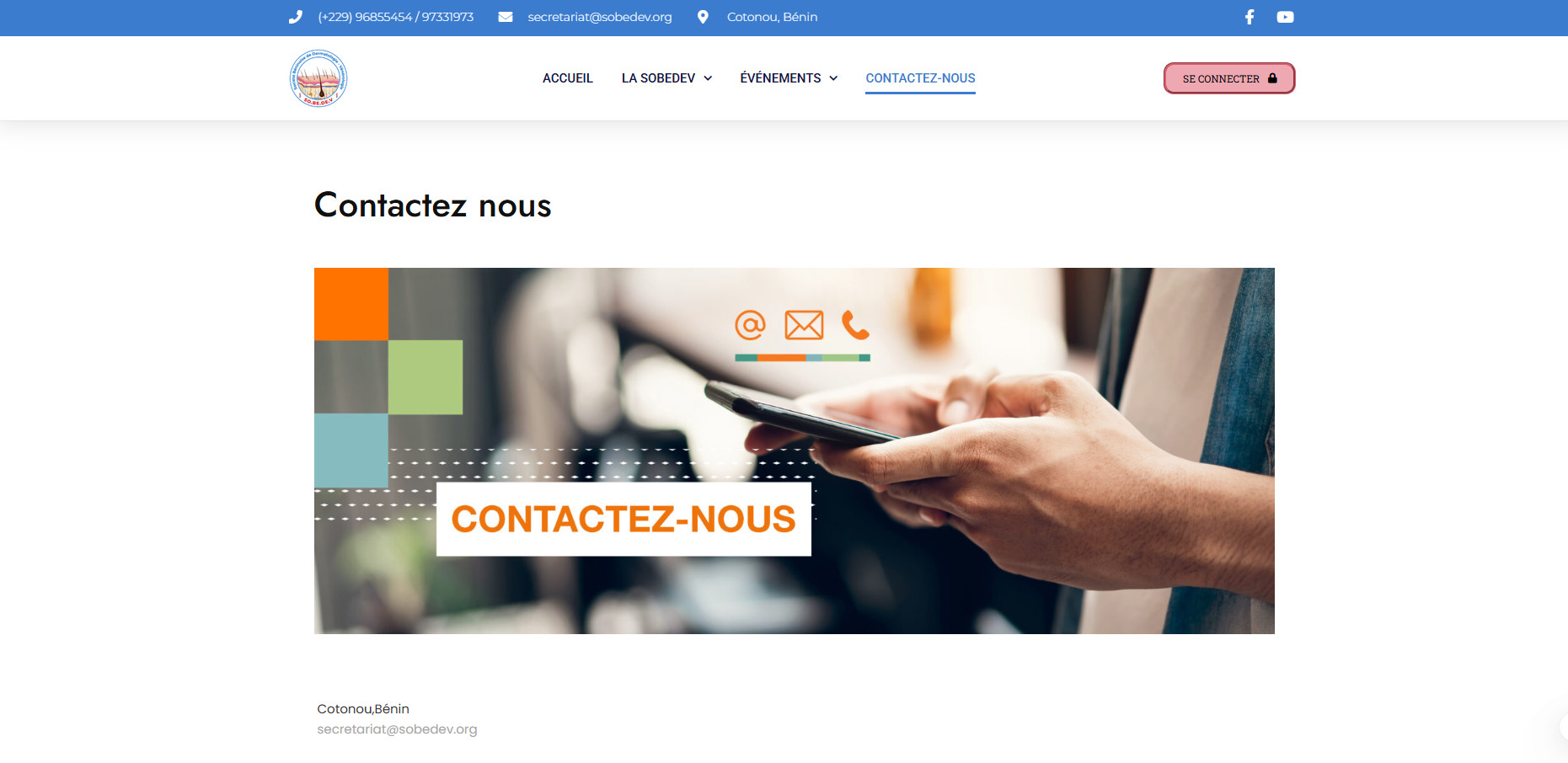Click the envelope icon beside secretariat email
Viewport: 1568px width, 763px height.
pos(506,17)
